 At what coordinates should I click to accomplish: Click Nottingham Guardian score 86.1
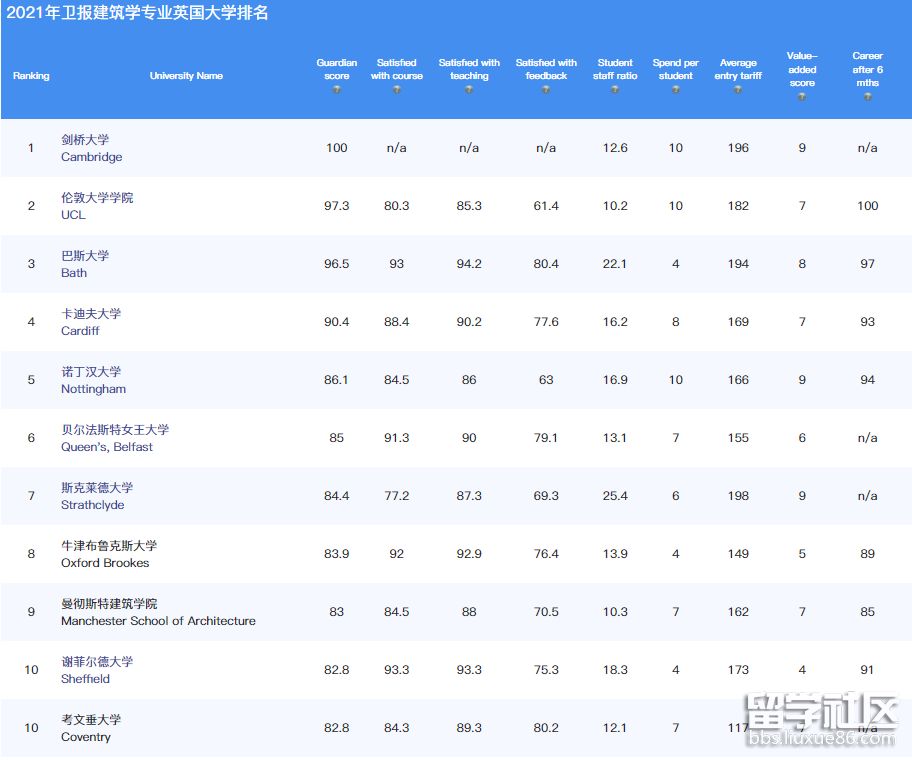336,380
